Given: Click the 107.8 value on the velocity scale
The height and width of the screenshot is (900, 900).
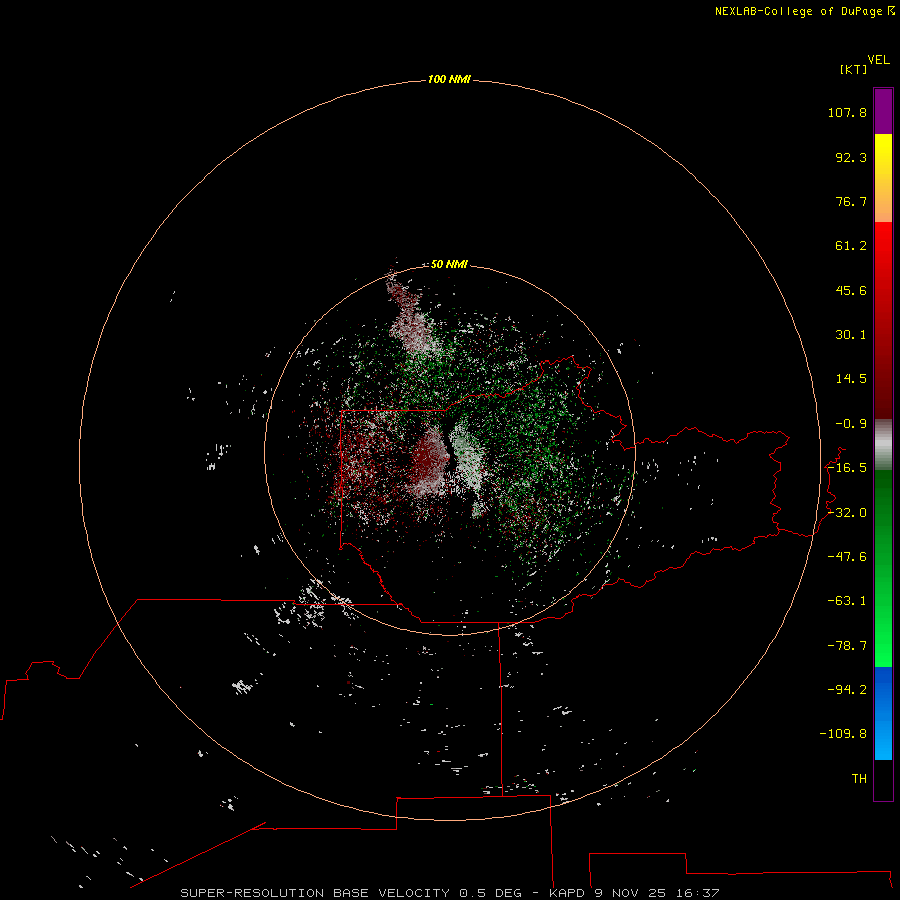Looking at the screenshot, I should tap(847, 112).
